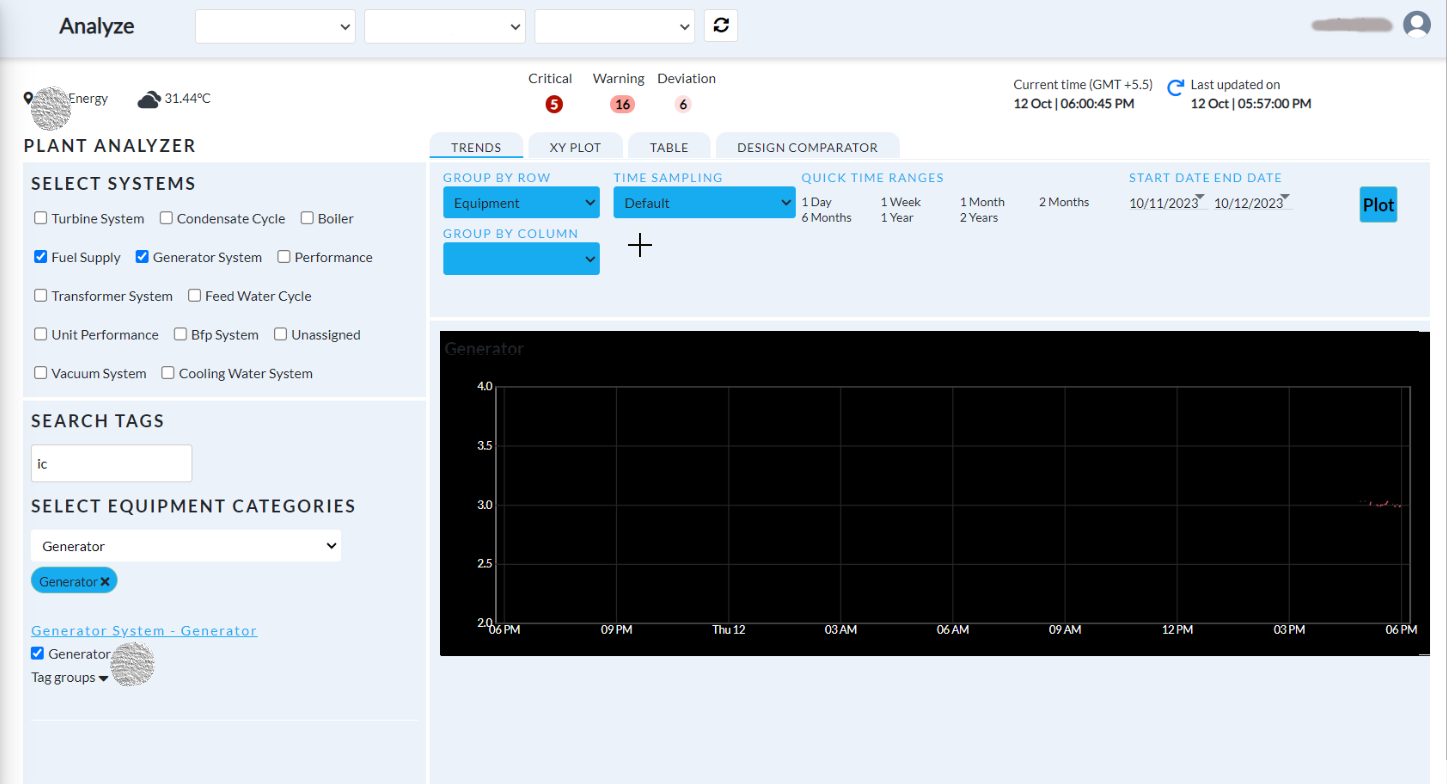Toggle the Turbine System checkbox
The image size is (1447, 784).
click(41, 218)
